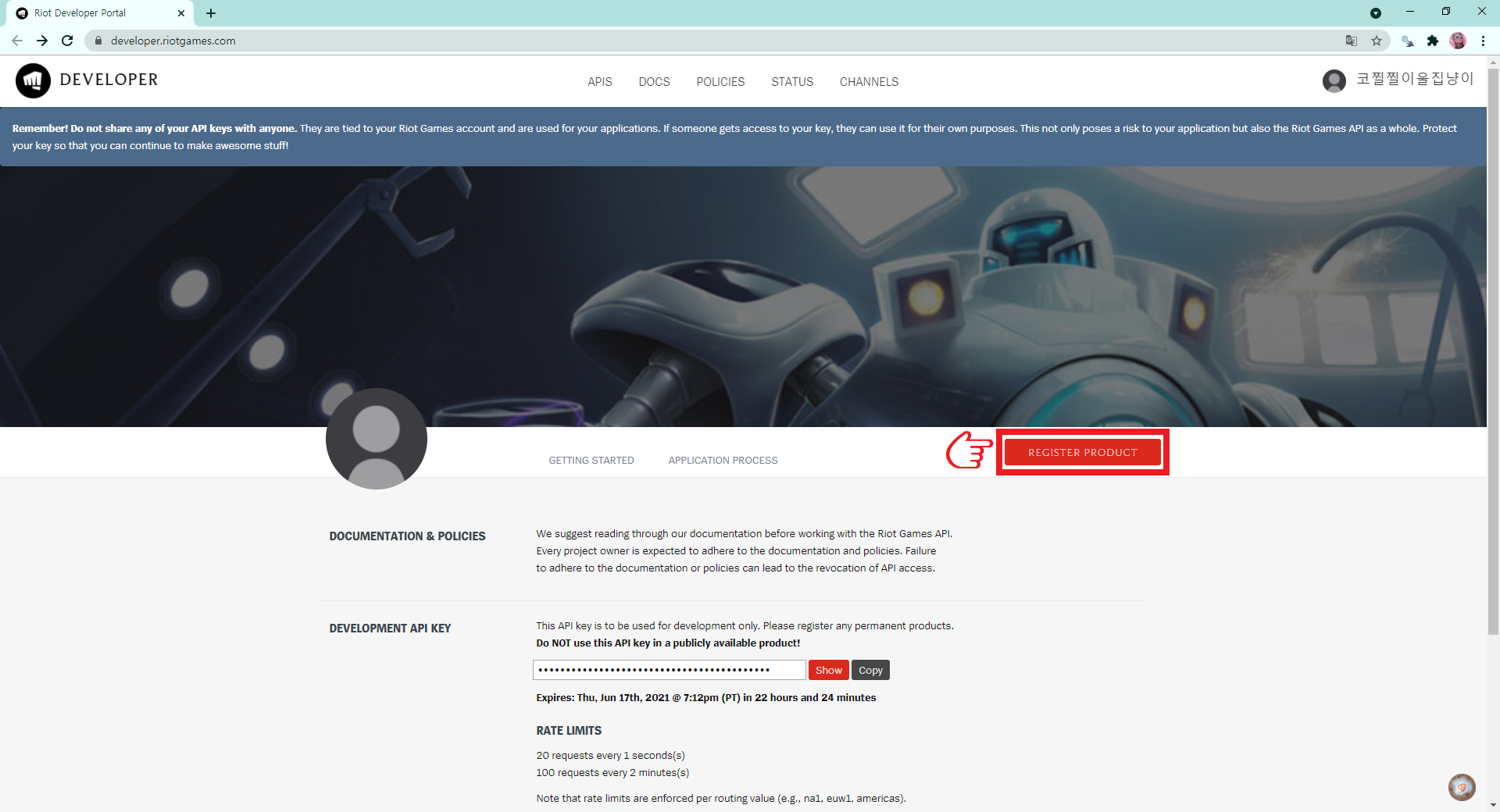Screen dimensions: 1500x812
Task: Open the tab search dropdown arrow in title bar
Action: [1376, 13]
